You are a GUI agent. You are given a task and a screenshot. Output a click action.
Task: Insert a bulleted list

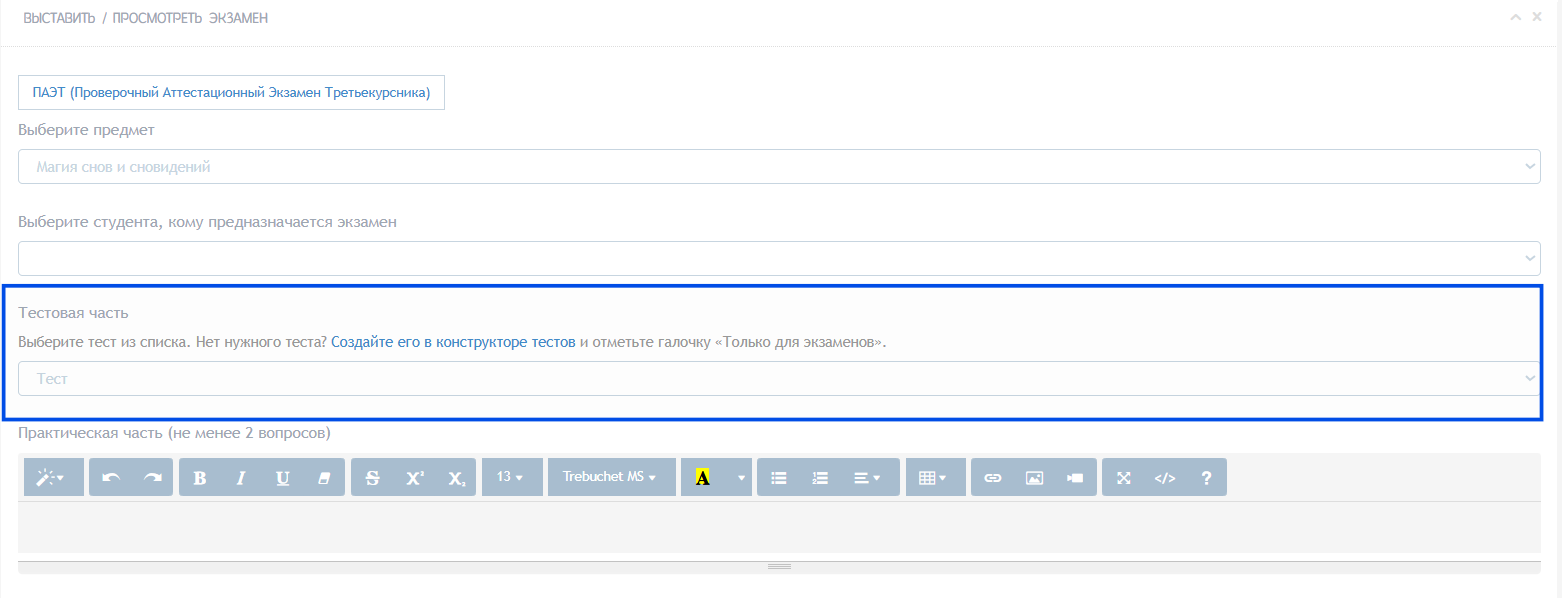[x=779, y=477]
